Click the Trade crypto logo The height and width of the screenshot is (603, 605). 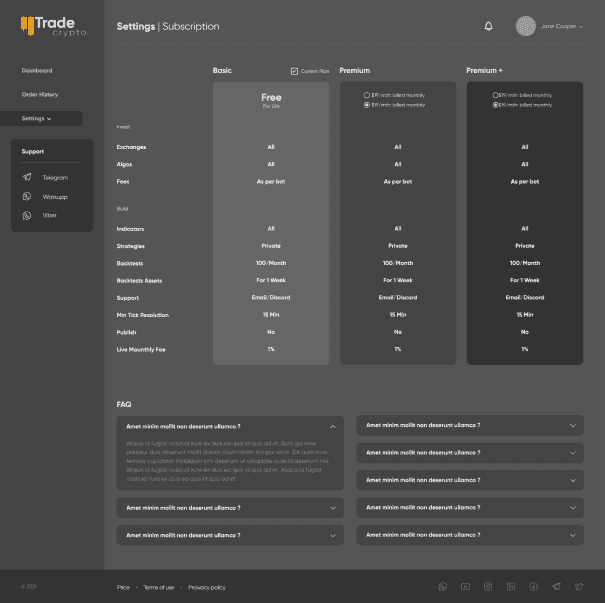[52, 26]
